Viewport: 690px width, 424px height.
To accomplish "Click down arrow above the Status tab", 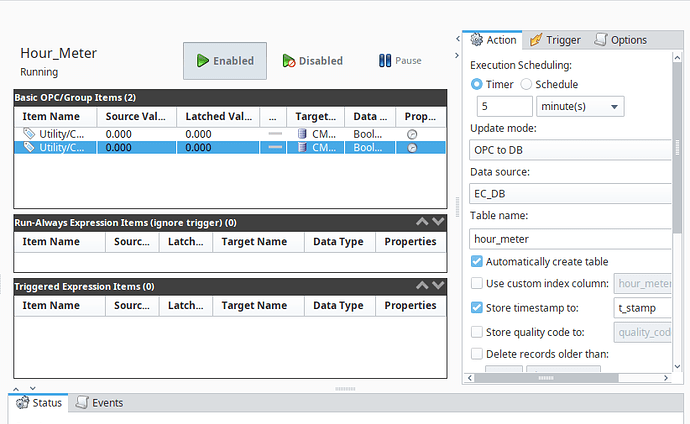I will [33, 388].
